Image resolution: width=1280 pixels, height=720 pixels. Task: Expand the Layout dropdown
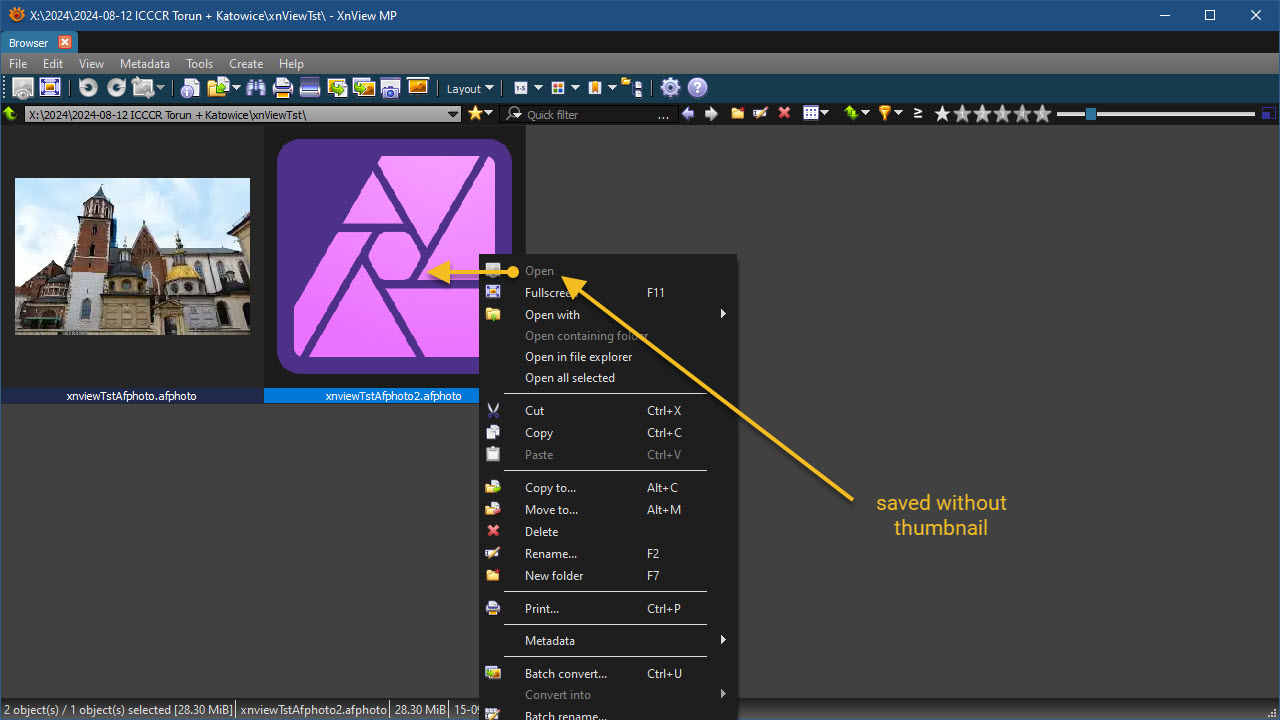(x=470, y=88)
